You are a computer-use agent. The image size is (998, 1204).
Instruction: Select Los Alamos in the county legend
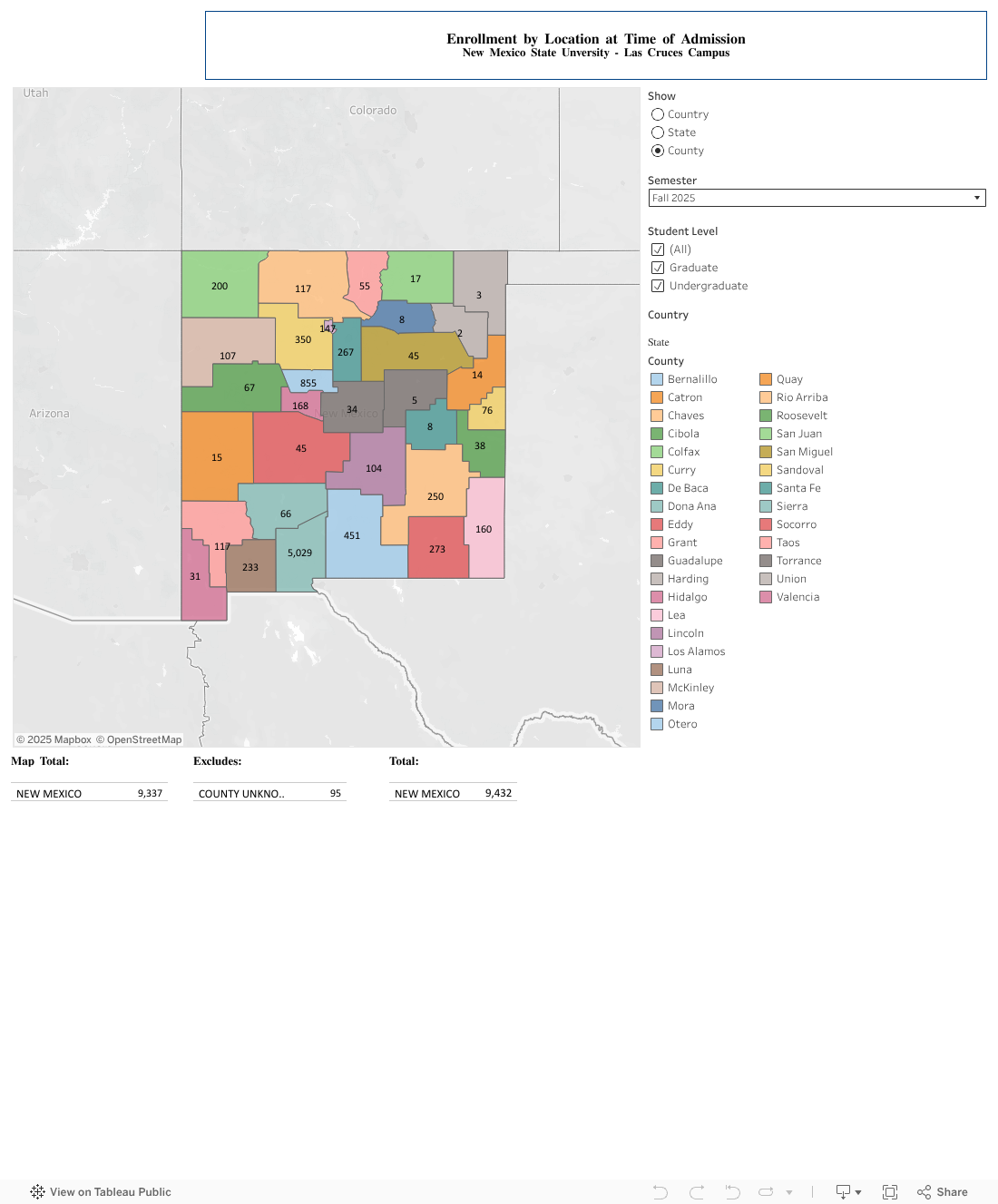point(697,651)
